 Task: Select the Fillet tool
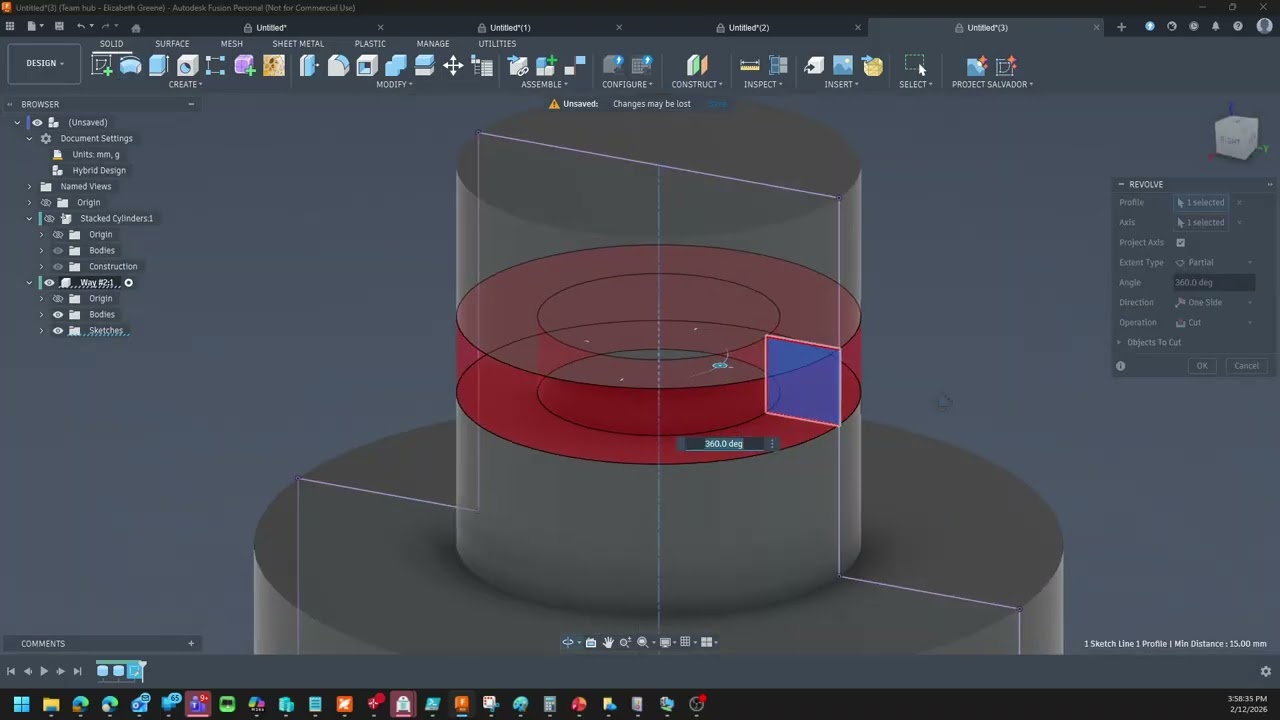pos(338,66)
